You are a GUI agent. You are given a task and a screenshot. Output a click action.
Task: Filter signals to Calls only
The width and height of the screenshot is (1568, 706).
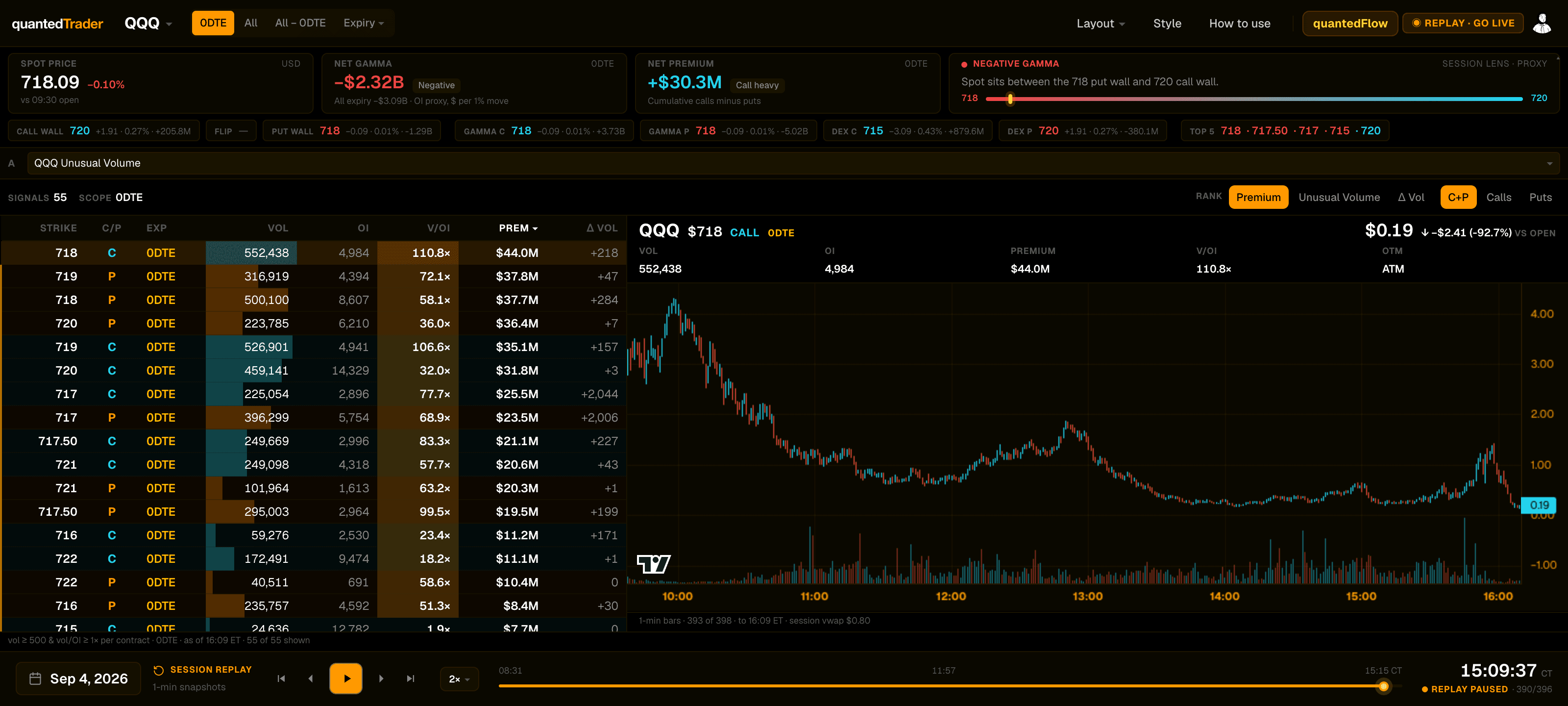pos(1498,198)
